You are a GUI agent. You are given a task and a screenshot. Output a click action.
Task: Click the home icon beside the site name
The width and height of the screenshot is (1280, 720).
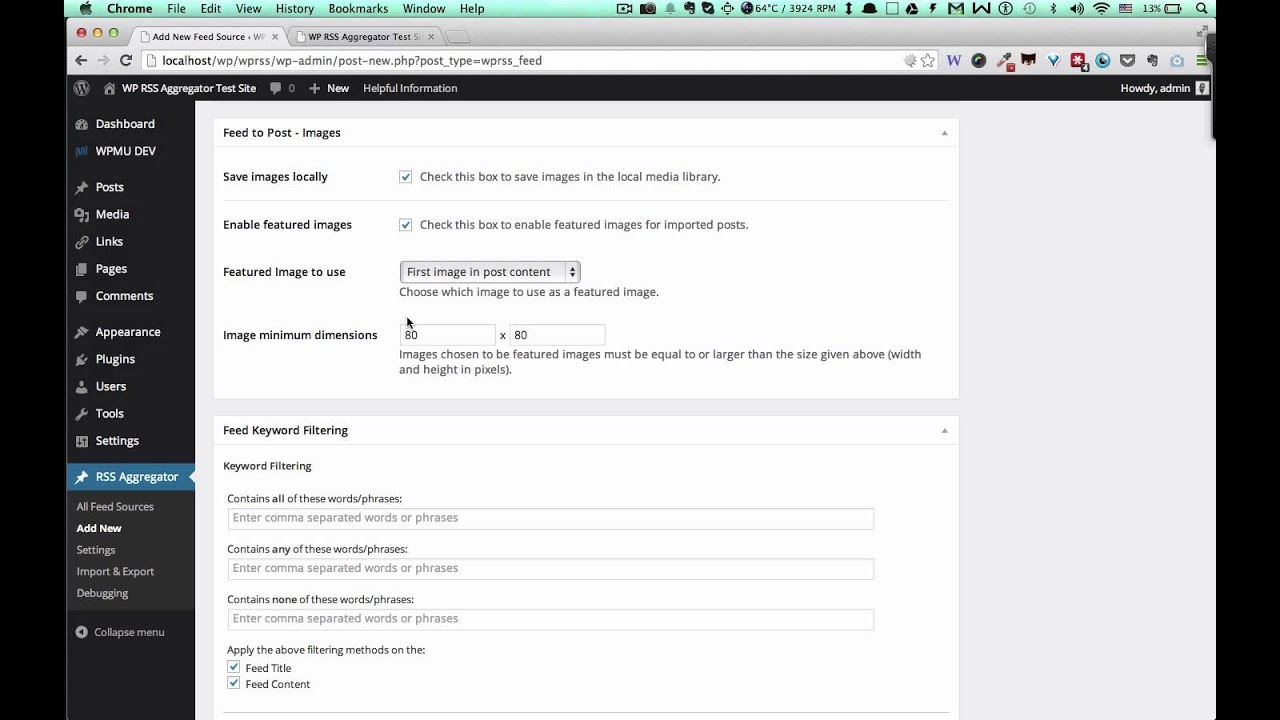click(109, 88)
